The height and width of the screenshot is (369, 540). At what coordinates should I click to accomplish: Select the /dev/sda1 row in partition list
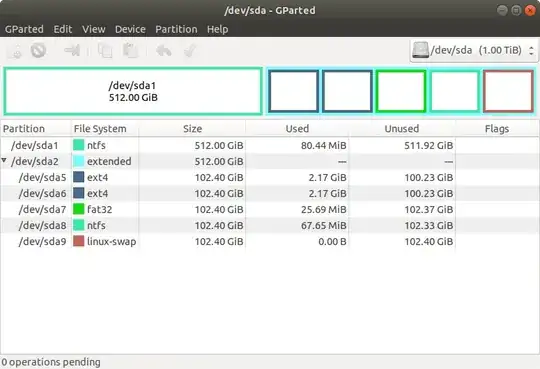[270, 145]
